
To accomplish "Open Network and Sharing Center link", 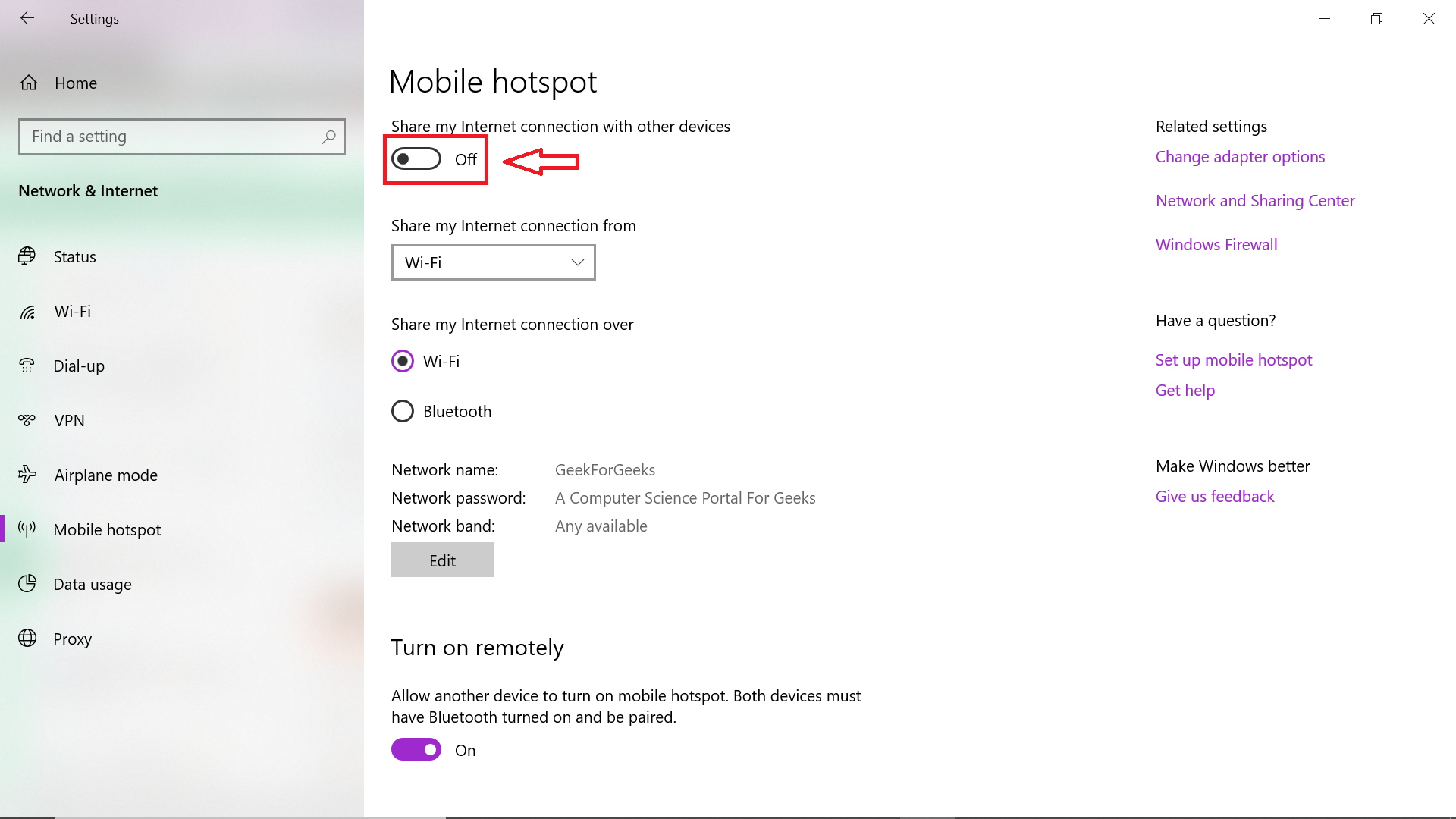I will [x=1256, y=199].
